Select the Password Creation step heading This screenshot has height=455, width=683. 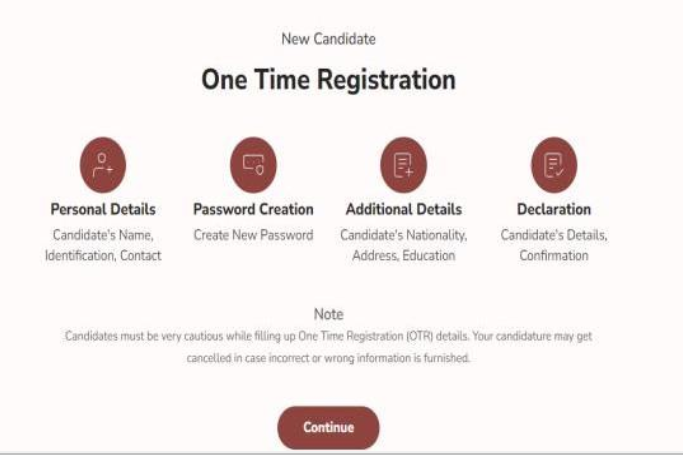[253, 209]
